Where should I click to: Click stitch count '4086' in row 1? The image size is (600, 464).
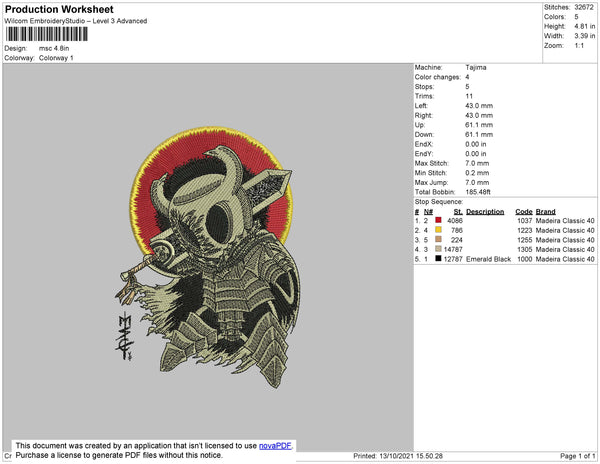pyautogui.click(x=455, y=221)
